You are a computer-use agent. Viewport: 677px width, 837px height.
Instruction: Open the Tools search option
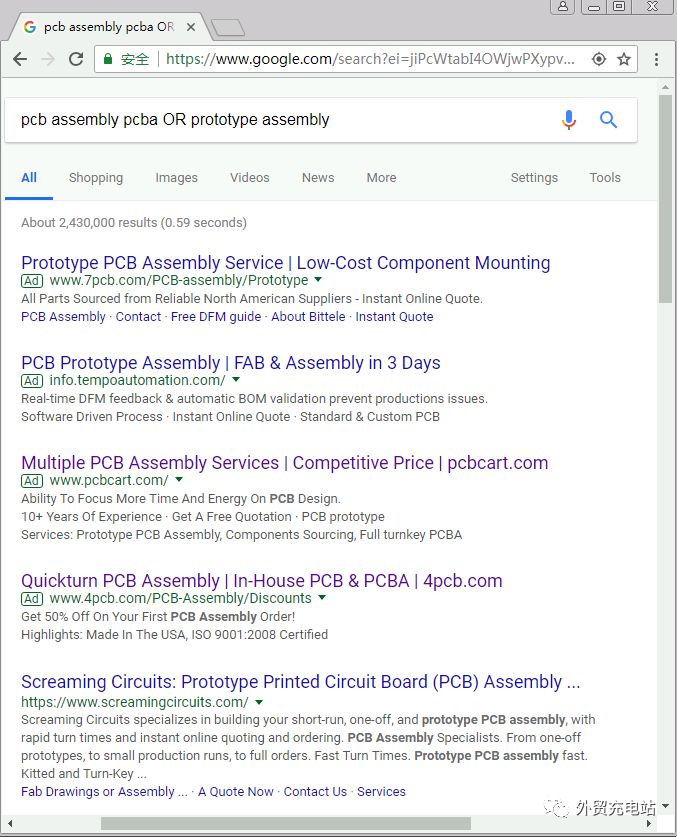pos(605,178)
